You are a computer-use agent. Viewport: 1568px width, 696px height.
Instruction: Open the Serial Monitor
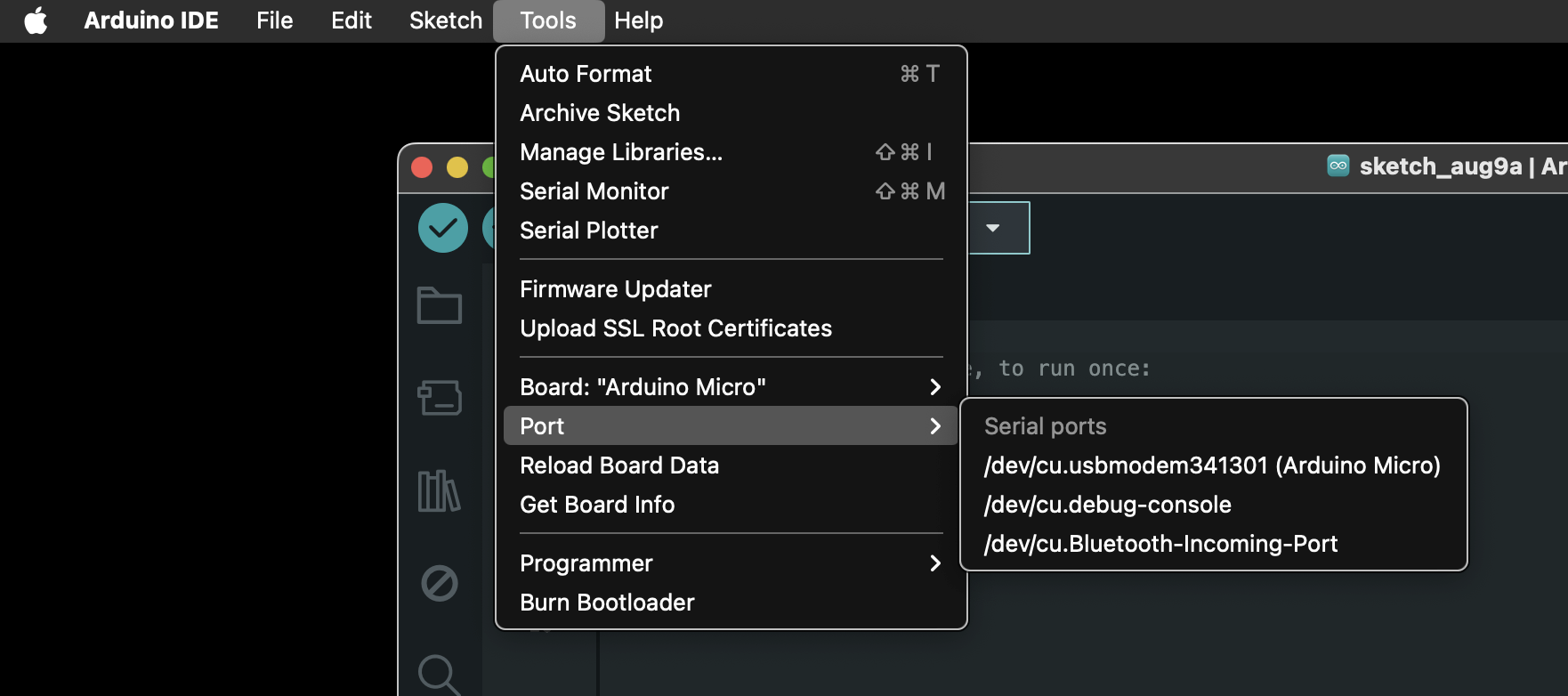(x=731, y=191)
